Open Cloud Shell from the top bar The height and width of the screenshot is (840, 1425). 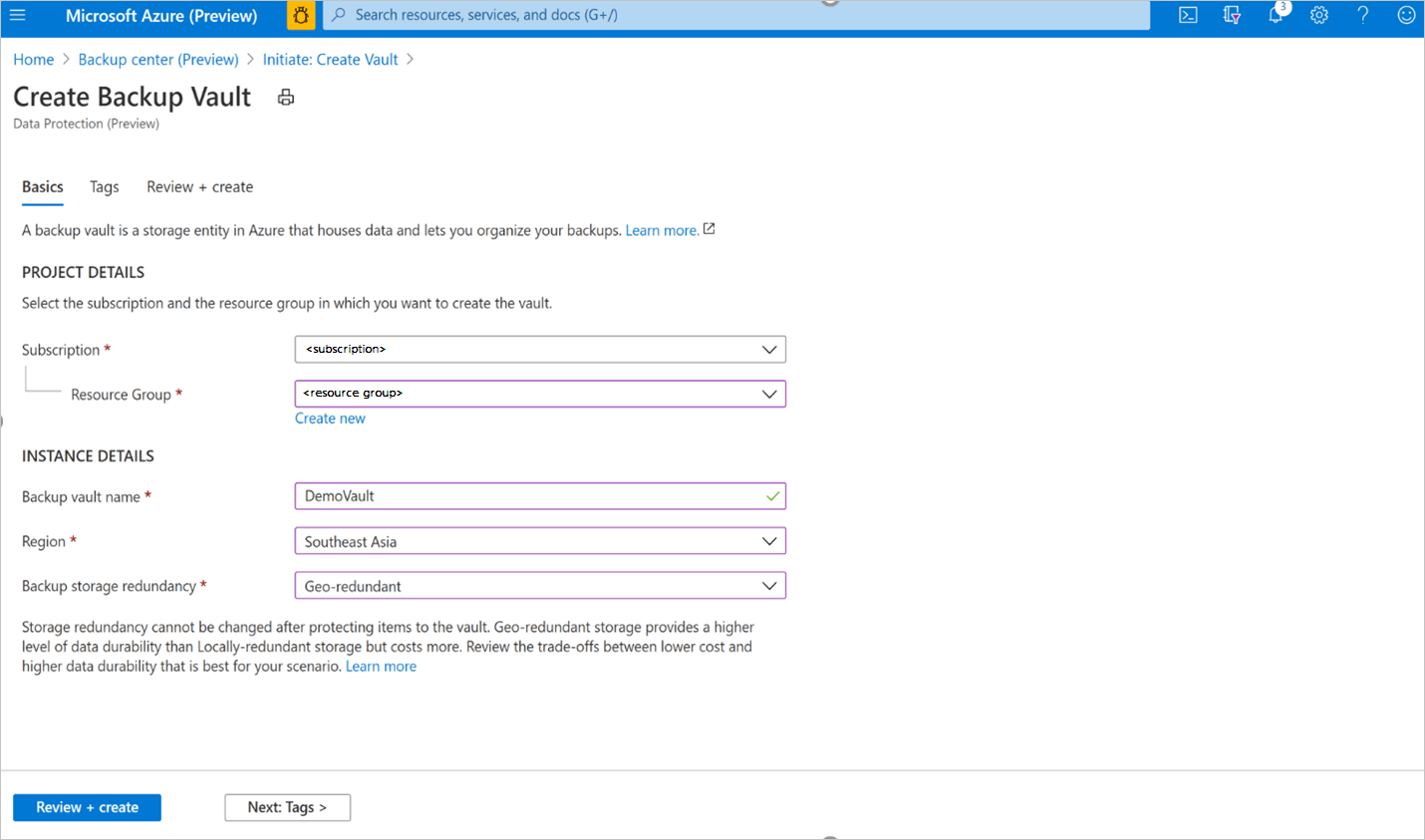tap(1188, 15)
